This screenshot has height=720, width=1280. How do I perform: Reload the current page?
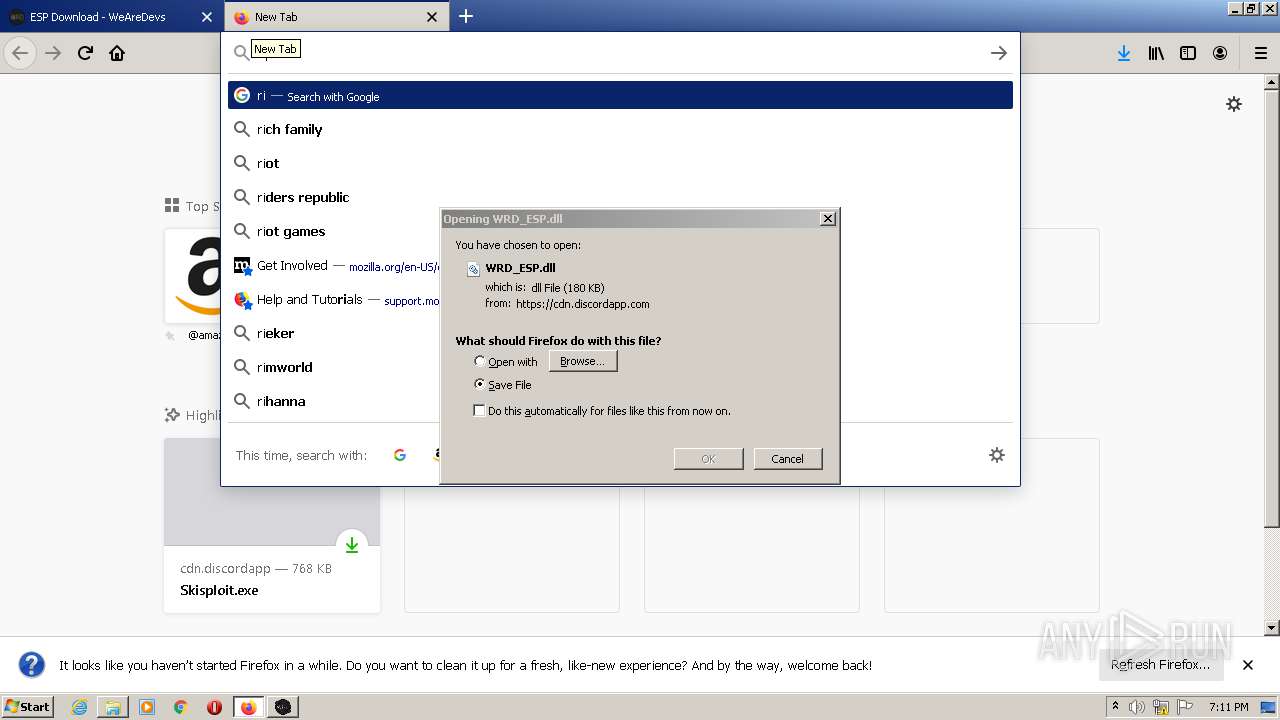point(85,53)
